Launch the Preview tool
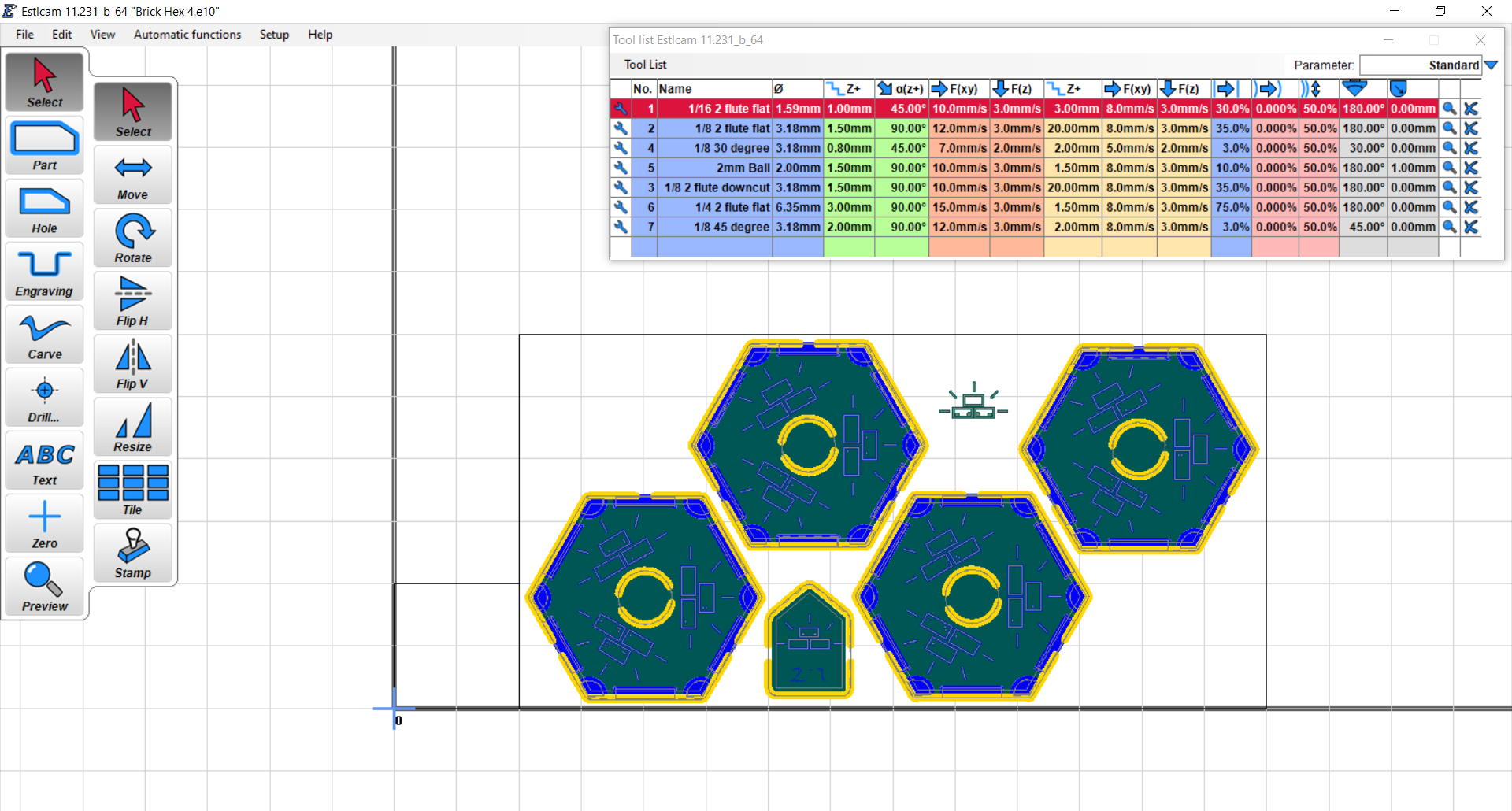The image size is (1512, 811). [x=45, y=587]
